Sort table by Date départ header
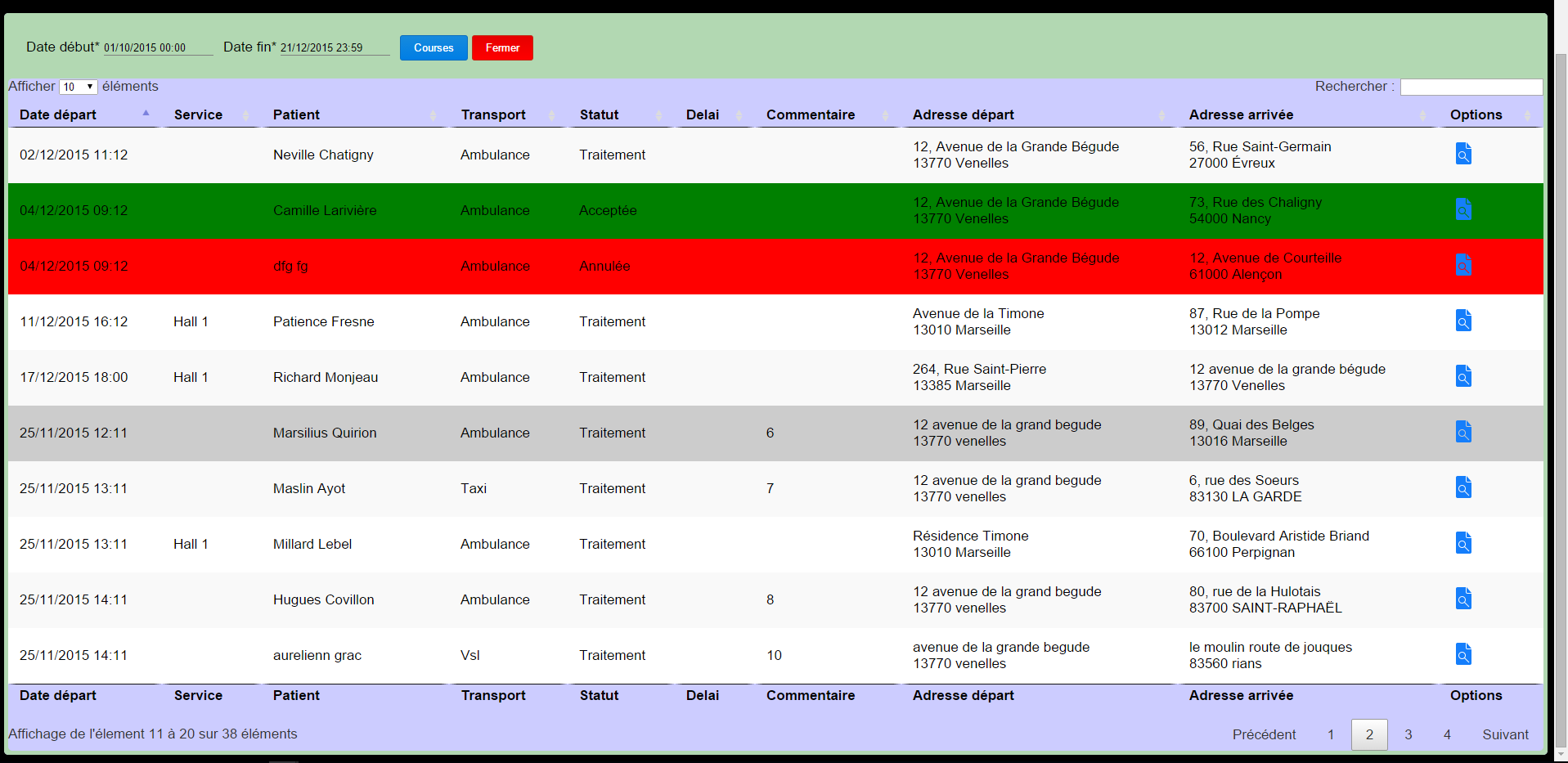The width and height of the screenshot is (1568, 763). point(85,114)
